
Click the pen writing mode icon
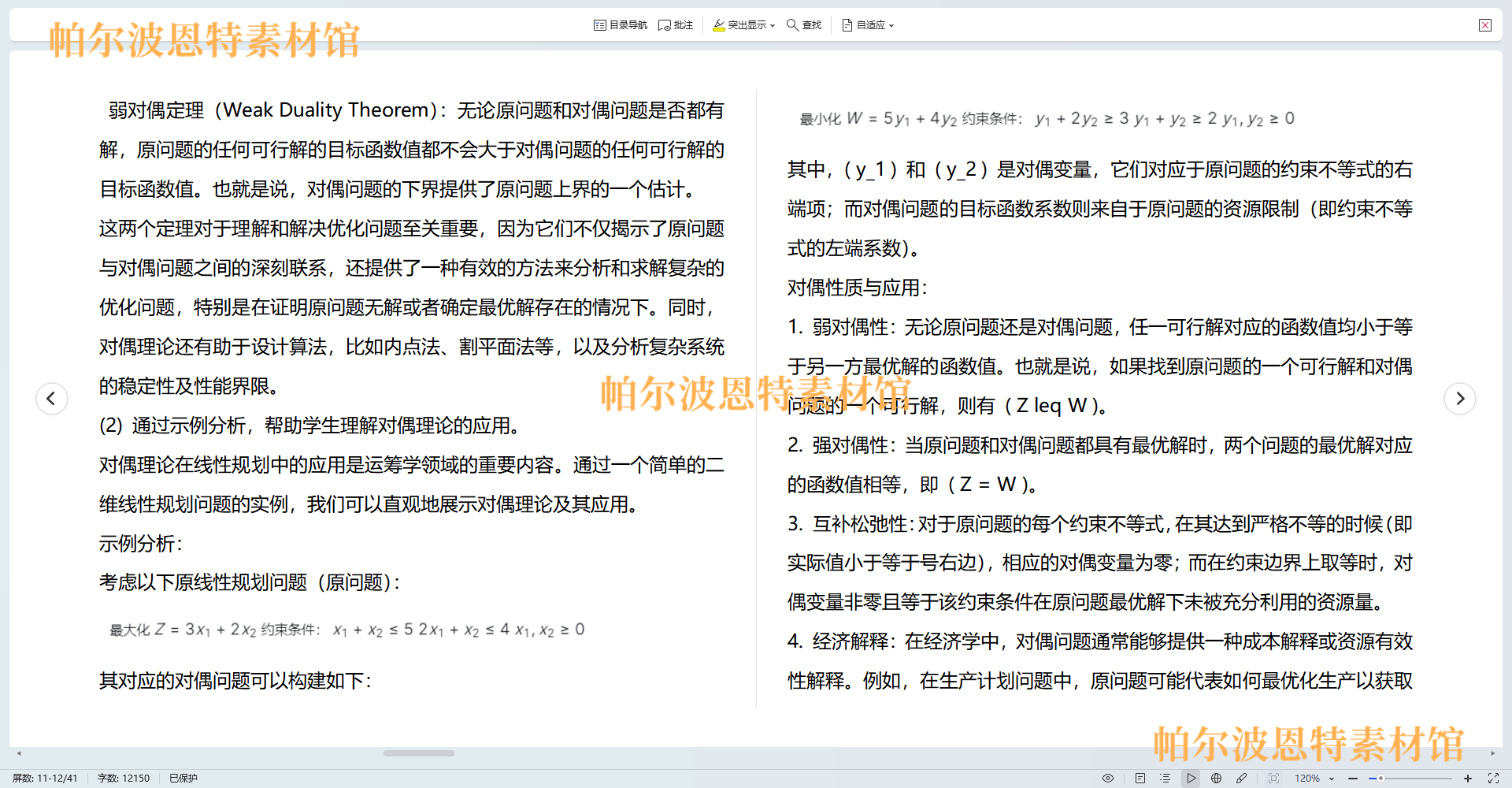[1242, 778]
